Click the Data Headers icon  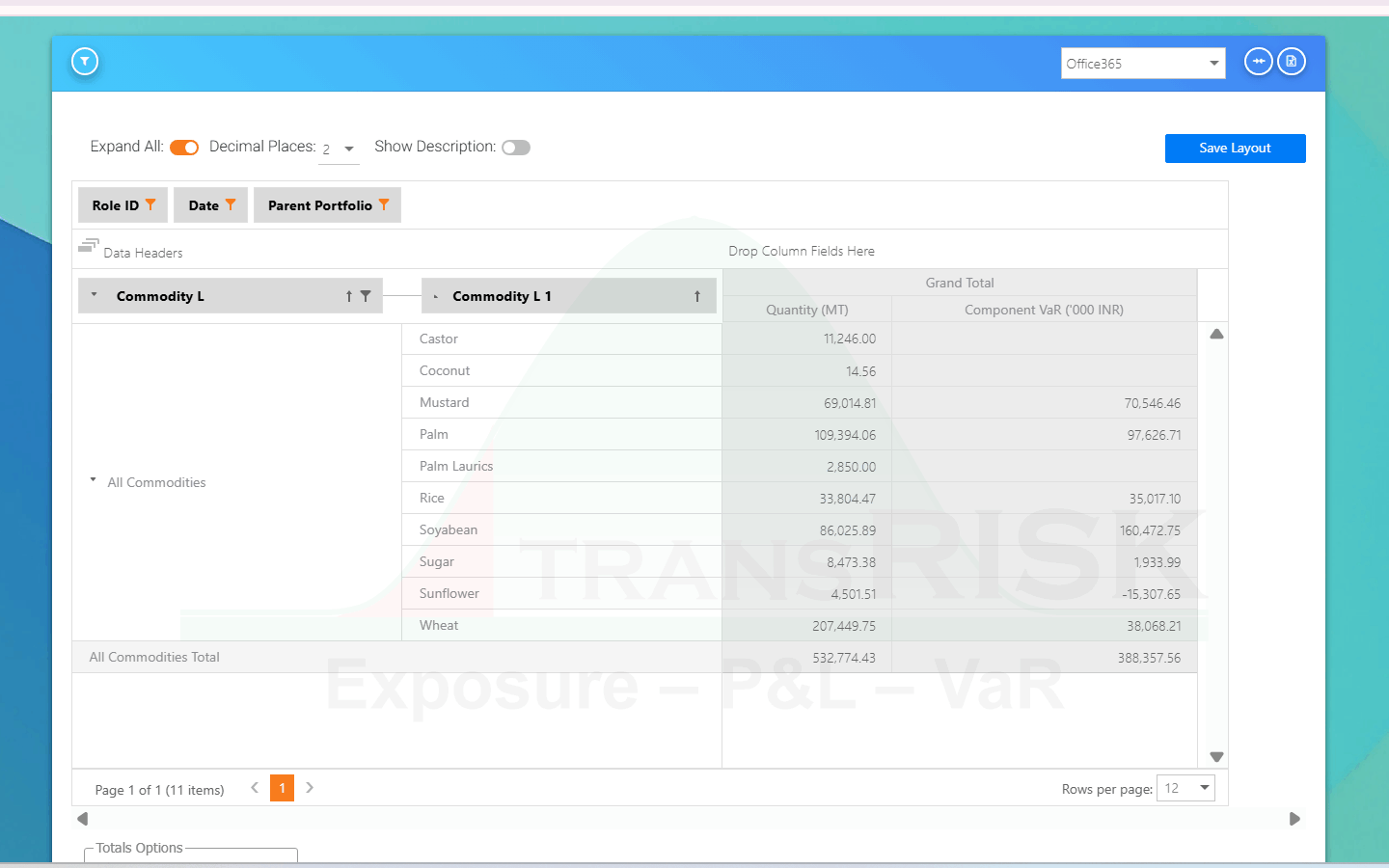89,246
